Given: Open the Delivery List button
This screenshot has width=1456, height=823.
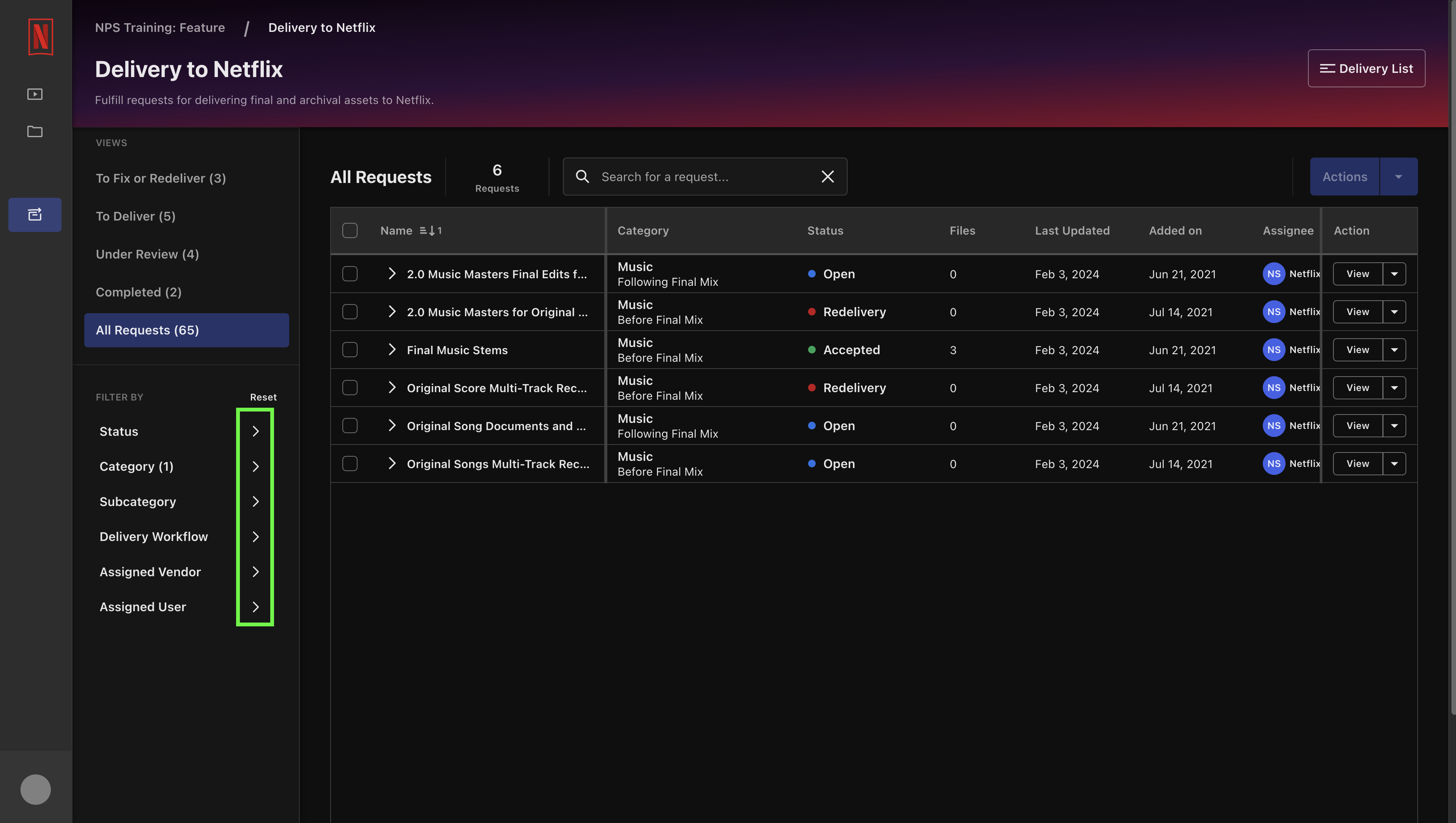Looking at the screenshot, I should pyautogui.click(x=1366, y=68).
